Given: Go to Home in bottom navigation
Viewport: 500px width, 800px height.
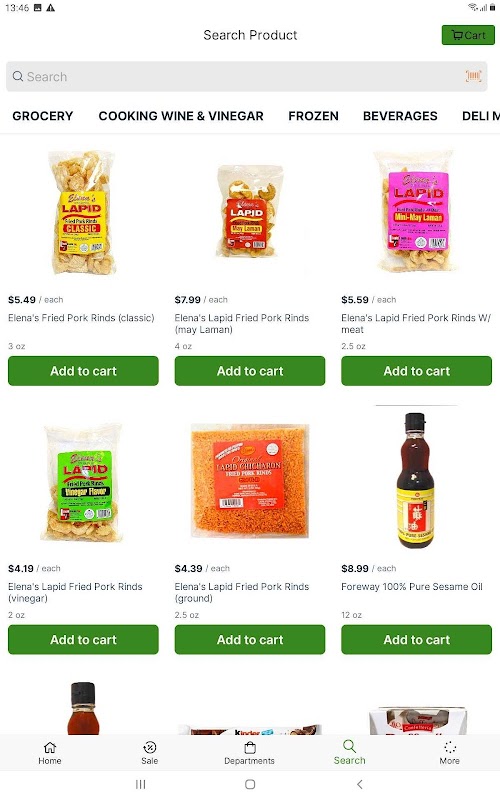Looking at the screenshot, I should (x=49, y=753).
